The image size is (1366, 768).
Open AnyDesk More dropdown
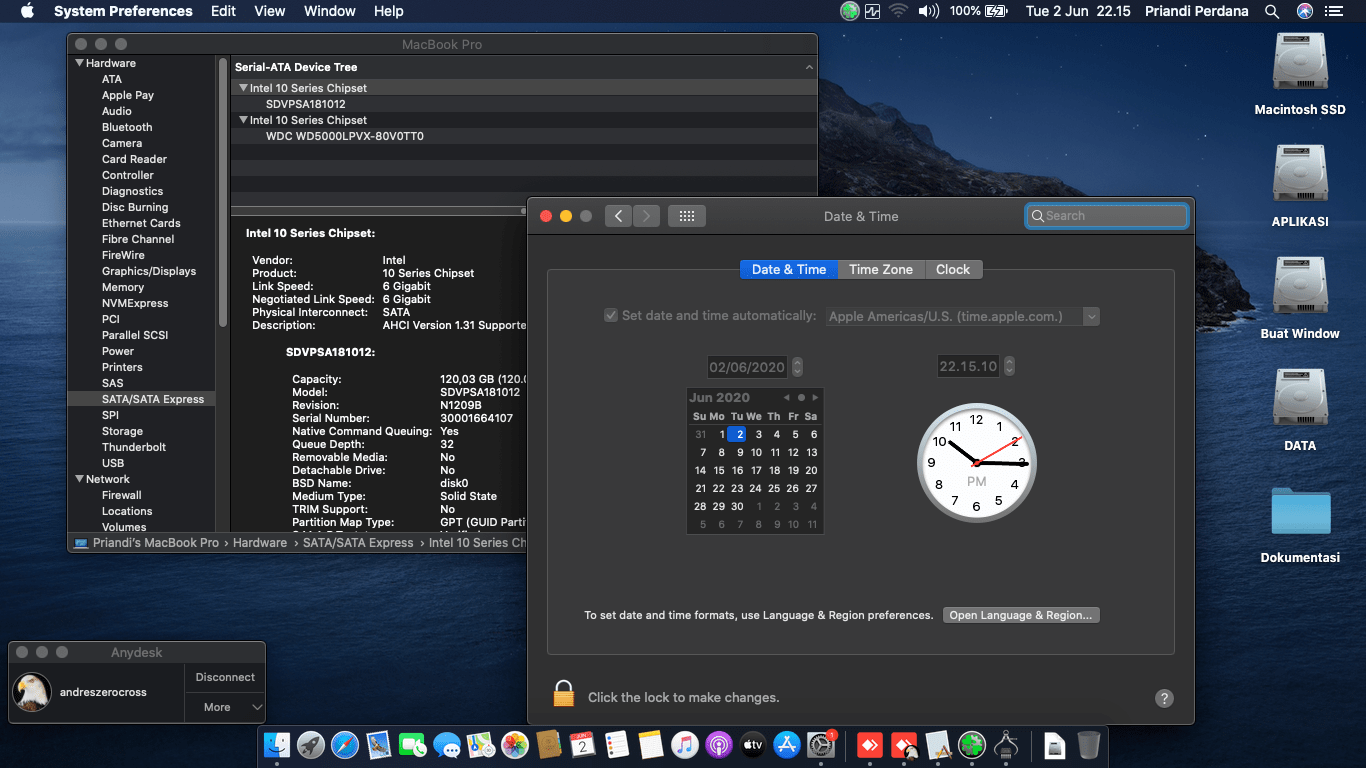[225, 707]
